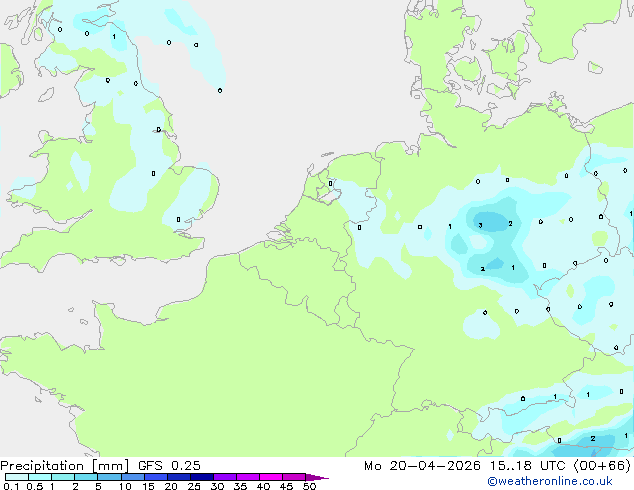Click the 0.1–0.5 mm palest legend swatch
The height and width of the screenshot is (490, 634).
click(17, 477)
